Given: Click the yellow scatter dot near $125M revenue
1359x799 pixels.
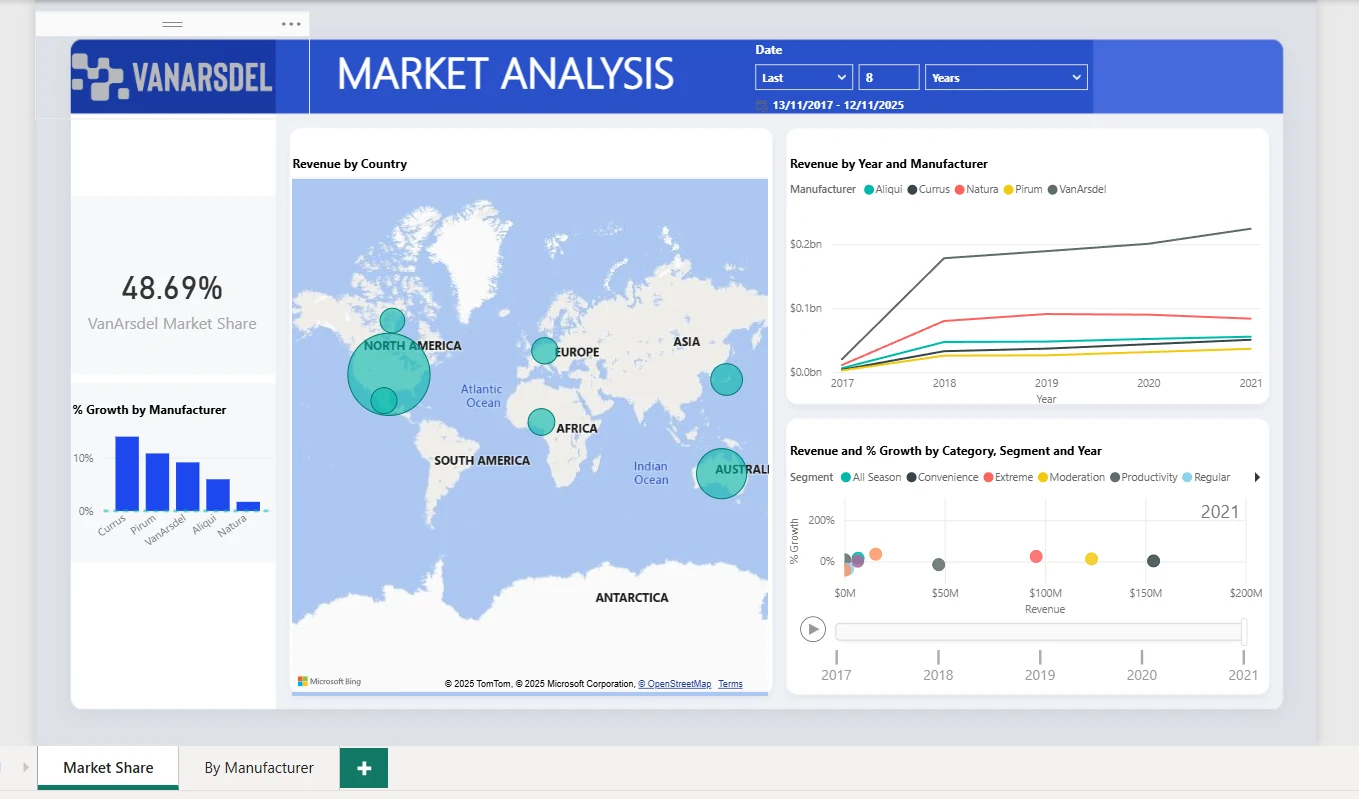Looking at the screenshot, I should coord(1091,559).
